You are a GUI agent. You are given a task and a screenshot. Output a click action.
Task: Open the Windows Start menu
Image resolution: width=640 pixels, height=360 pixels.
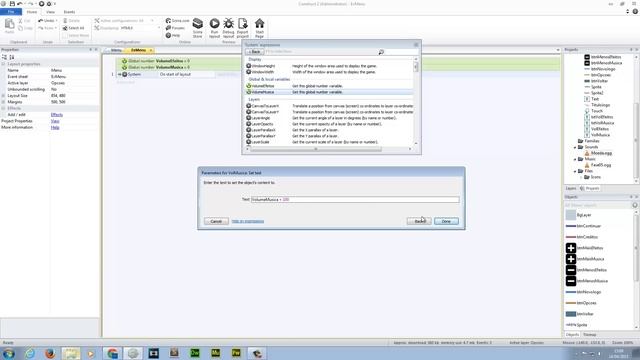[x=9, y=353]
